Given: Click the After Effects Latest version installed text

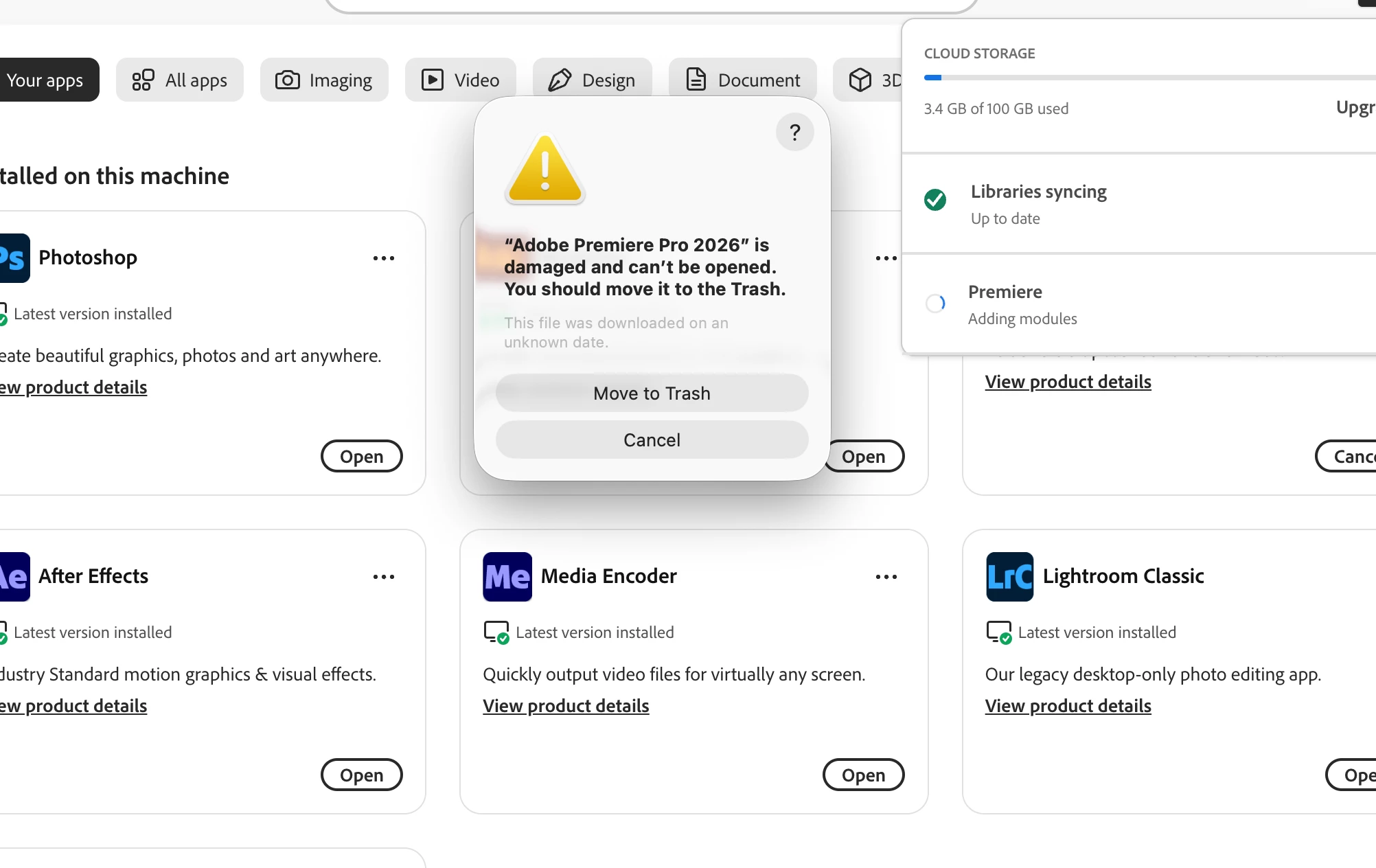Looking at the screenshot, I should pos(93,632).
